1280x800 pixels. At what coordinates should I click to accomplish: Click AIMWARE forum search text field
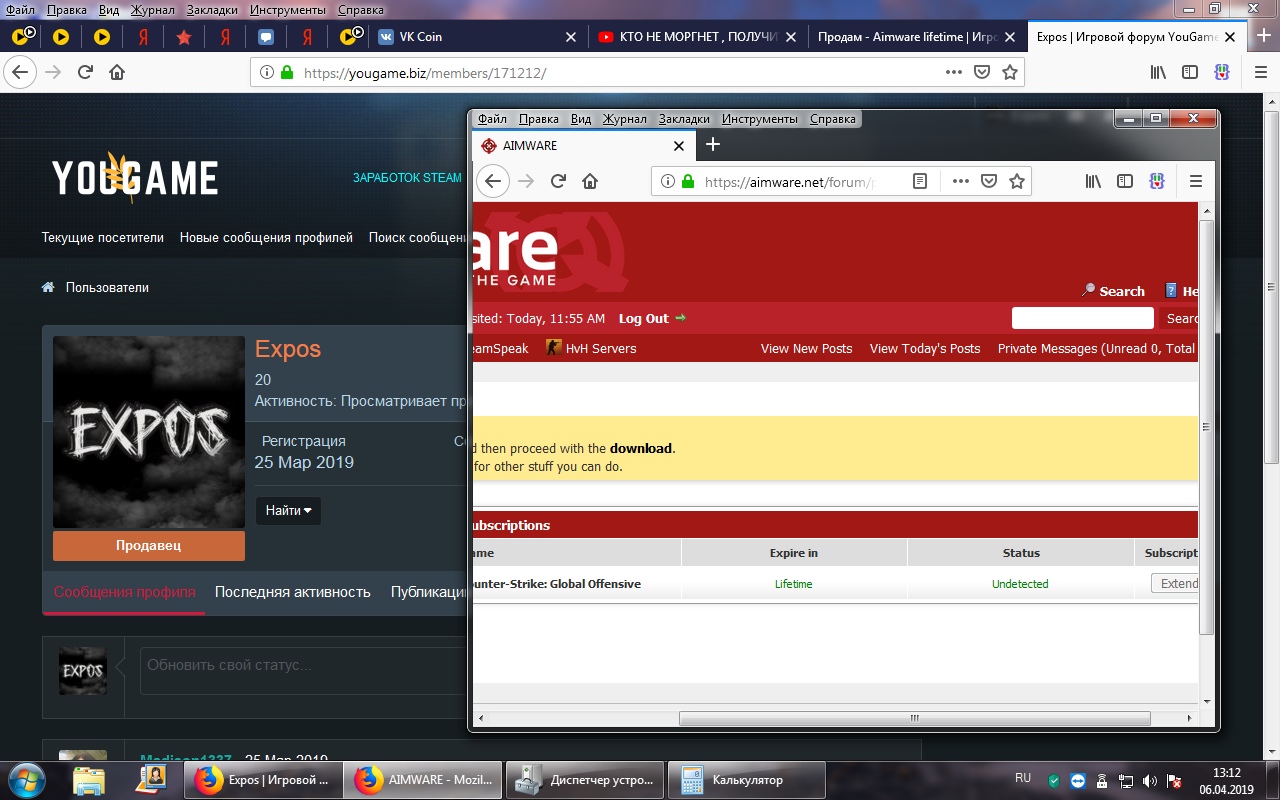[x=1082, y=318]
